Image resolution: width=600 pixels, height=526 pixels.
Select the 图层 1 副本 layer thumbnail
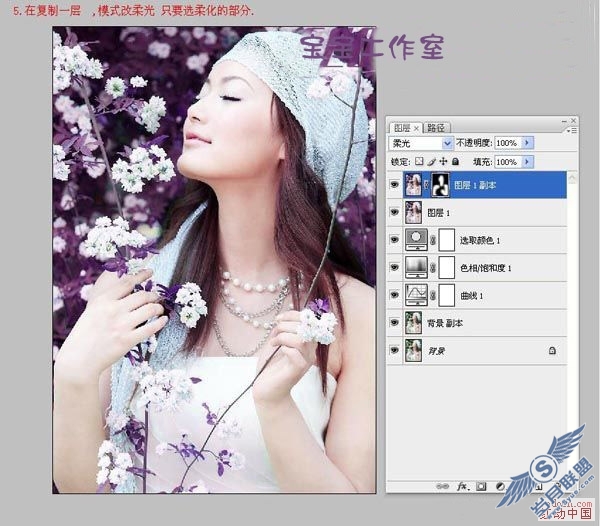pyautogui.click(x=413, y=185)
